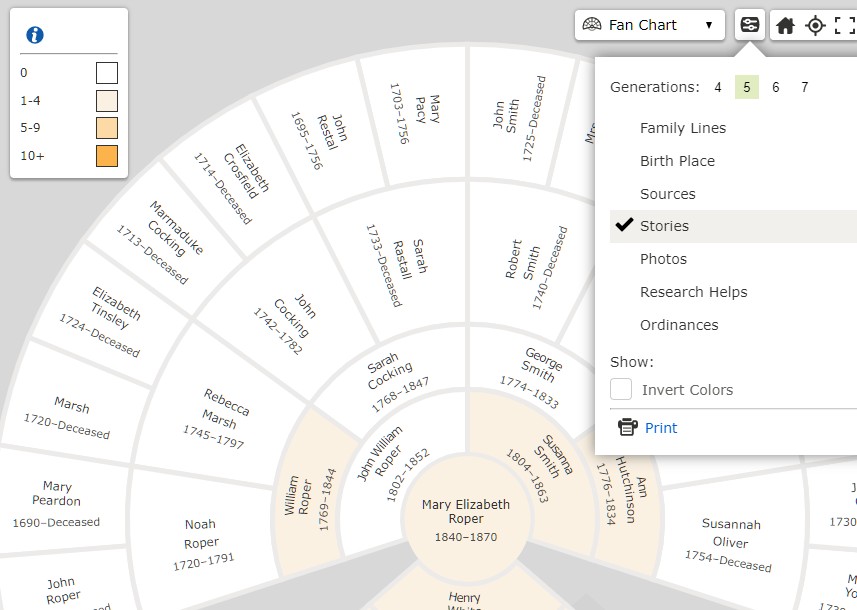The image size is (857, 610).
Task: Select Susannah Oliver 1754-Deceased segment
Action: tap(730, 544)
